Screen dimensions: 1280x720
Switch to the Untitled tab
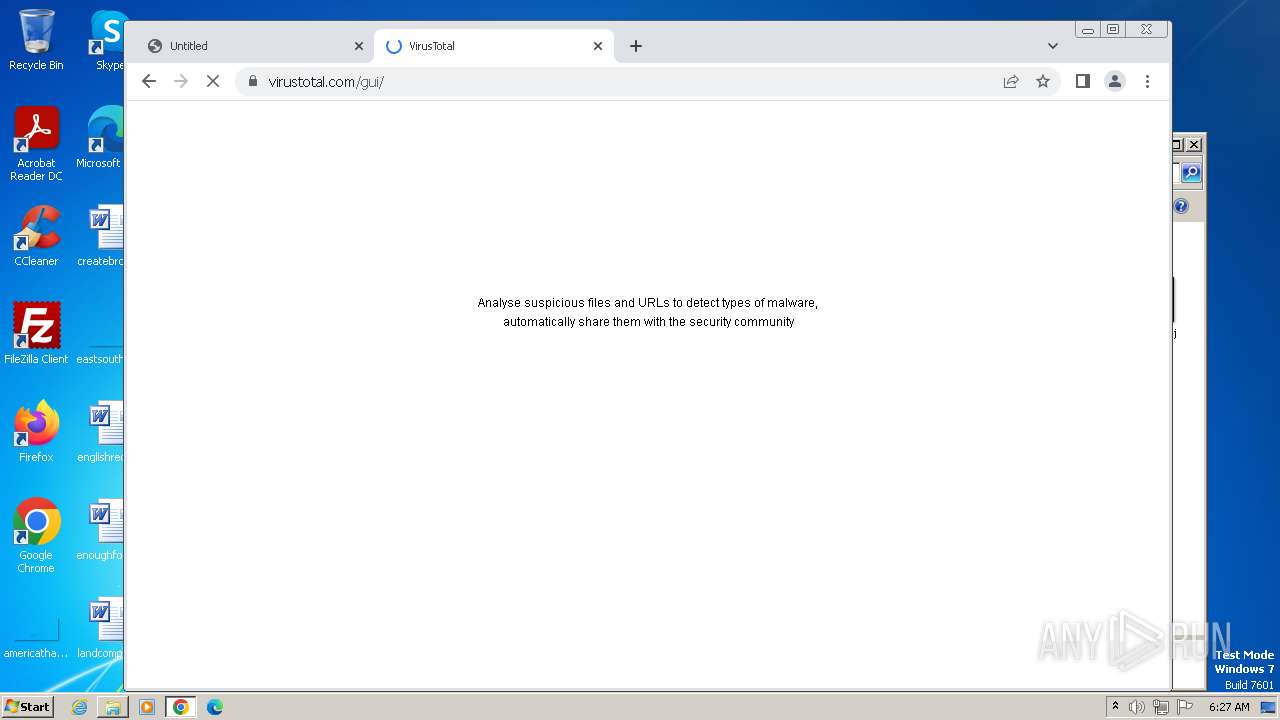coord(255,46)
